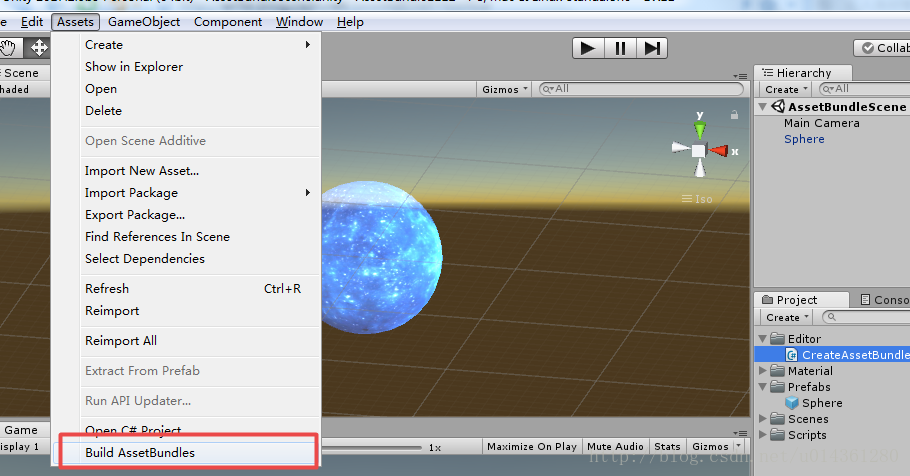Select the Move tool
This screenshot has height=476, width=910.
click(x=39, y=48)
